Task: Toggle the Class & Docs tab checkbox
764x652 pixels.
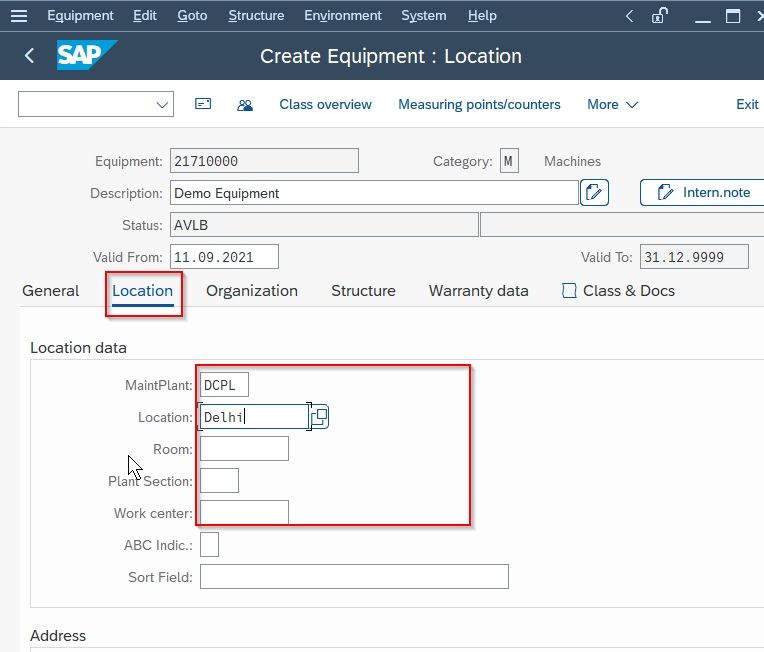Action: click(569, 291)
